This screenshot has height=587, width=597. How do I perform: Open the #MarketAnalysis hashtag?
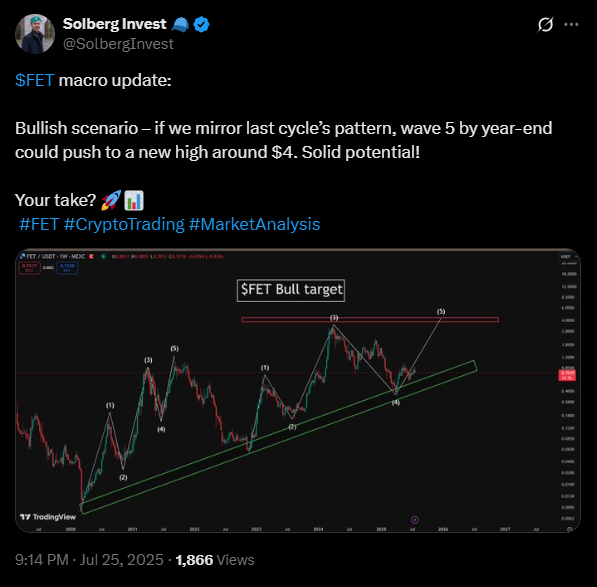(254, 224)
